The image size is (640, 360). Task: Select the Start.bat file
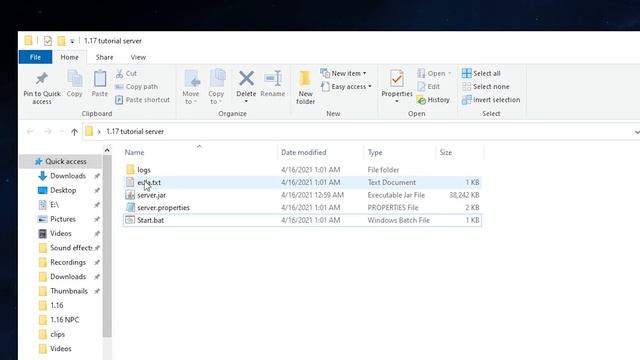[302, 220]
